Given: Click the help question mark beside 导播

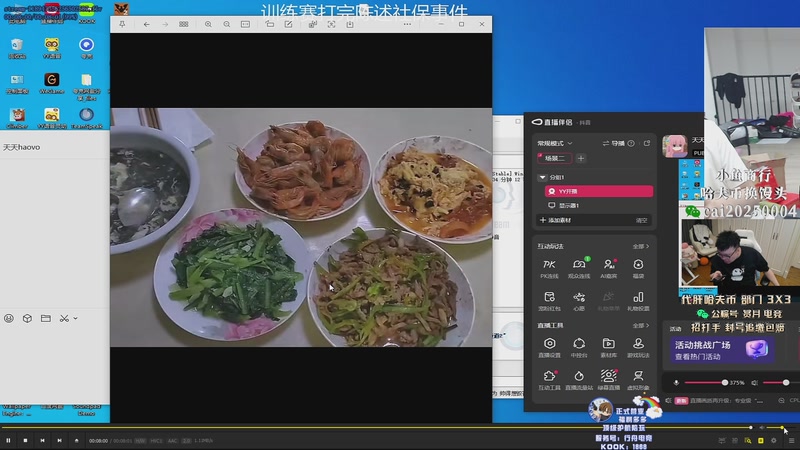Looking at the screenshot, I should pyautogui.click(x=631, y=143).
